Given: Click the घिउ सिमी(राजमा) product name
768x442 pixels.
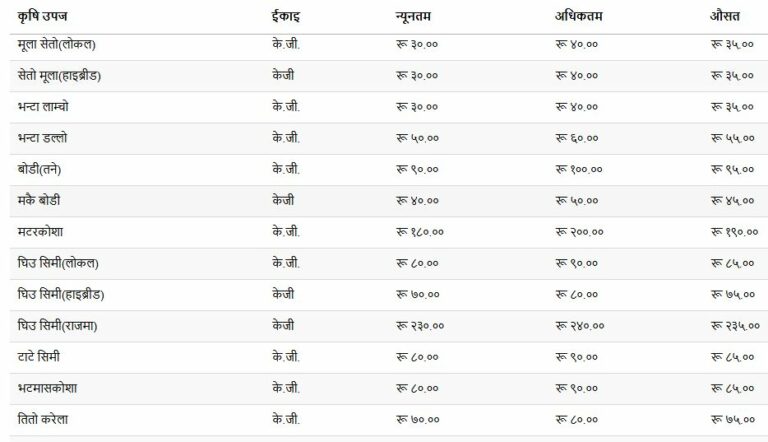Looking at the screenshot, I should point(57,326).
